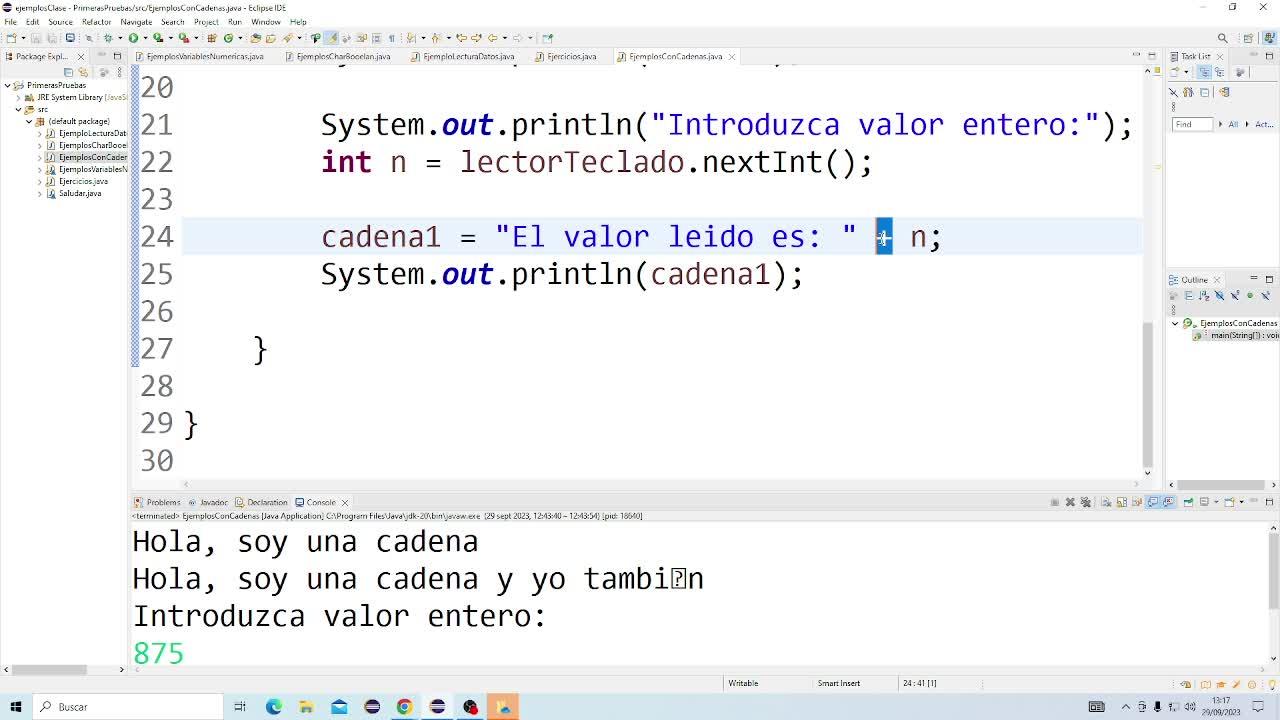The width and height of the screenshot is (1280, 720).
Task: Click the Buscar search box on taskbar
Action: tap(129, 707)
